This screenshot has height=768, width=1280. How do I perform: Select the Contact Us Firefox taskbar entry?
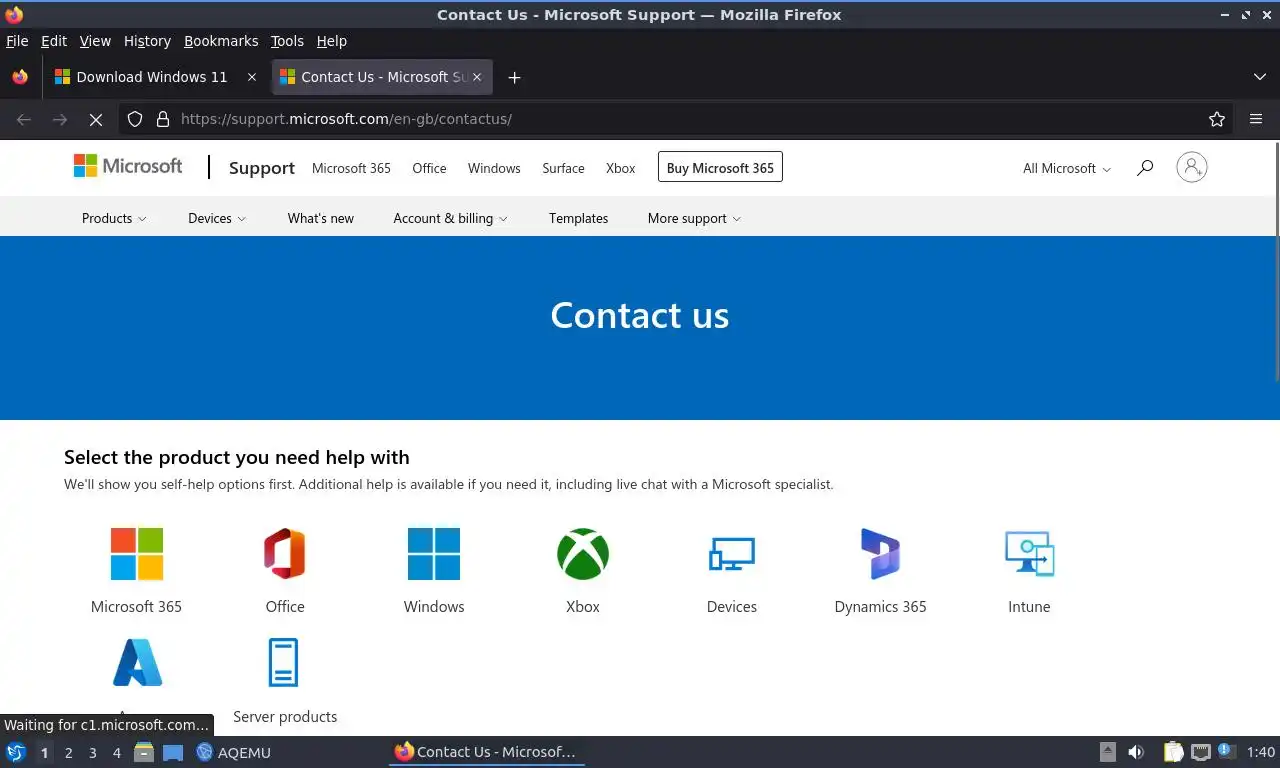[486, 752]
